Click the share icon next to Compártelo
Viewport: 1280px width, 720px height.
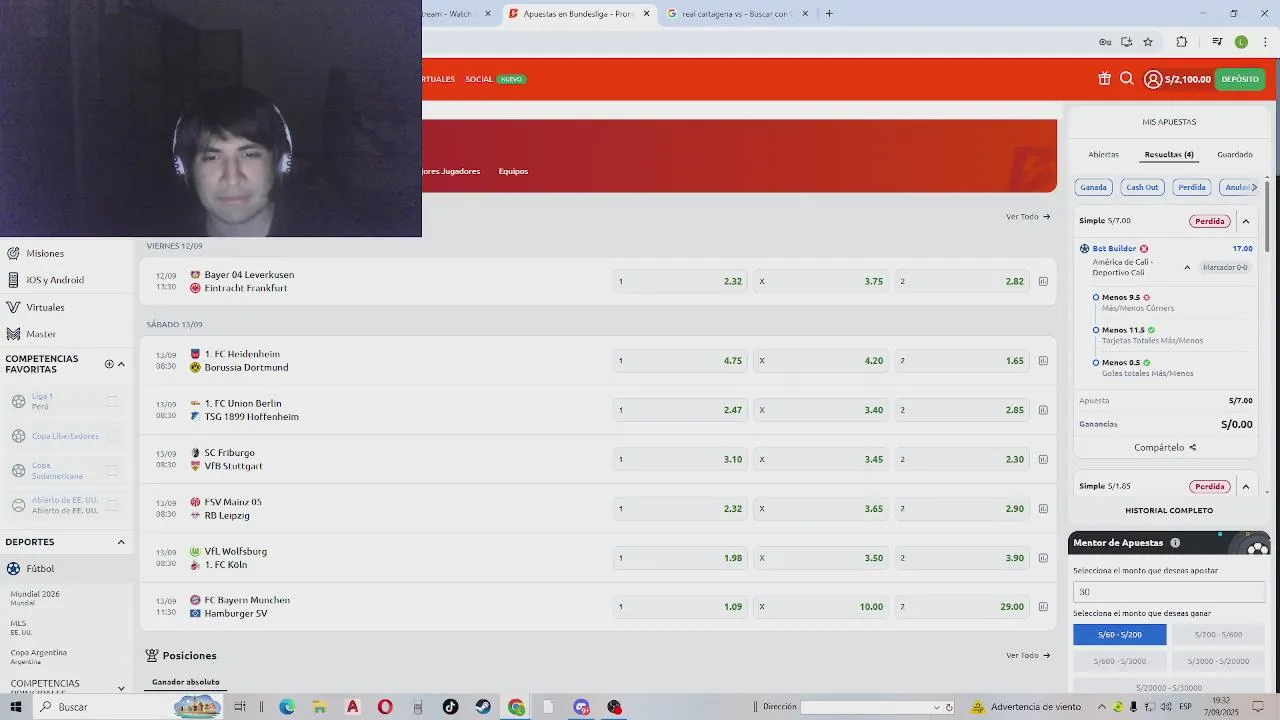[x=1193, y=448]
